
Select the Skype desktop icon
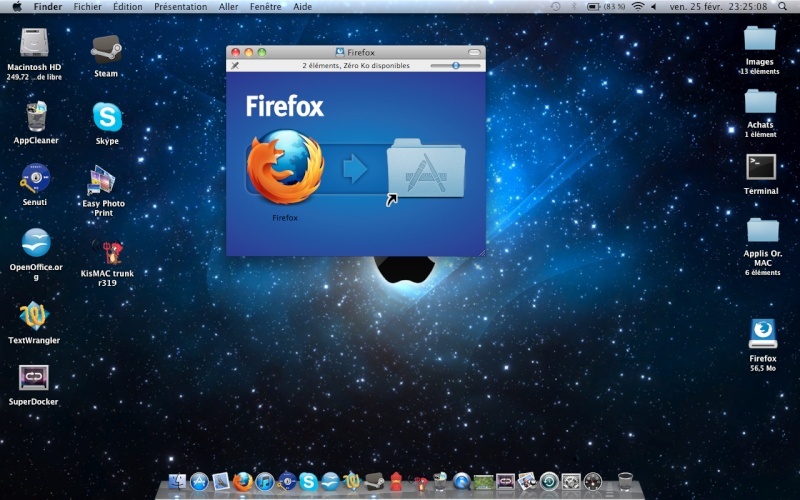click(107, 117)
